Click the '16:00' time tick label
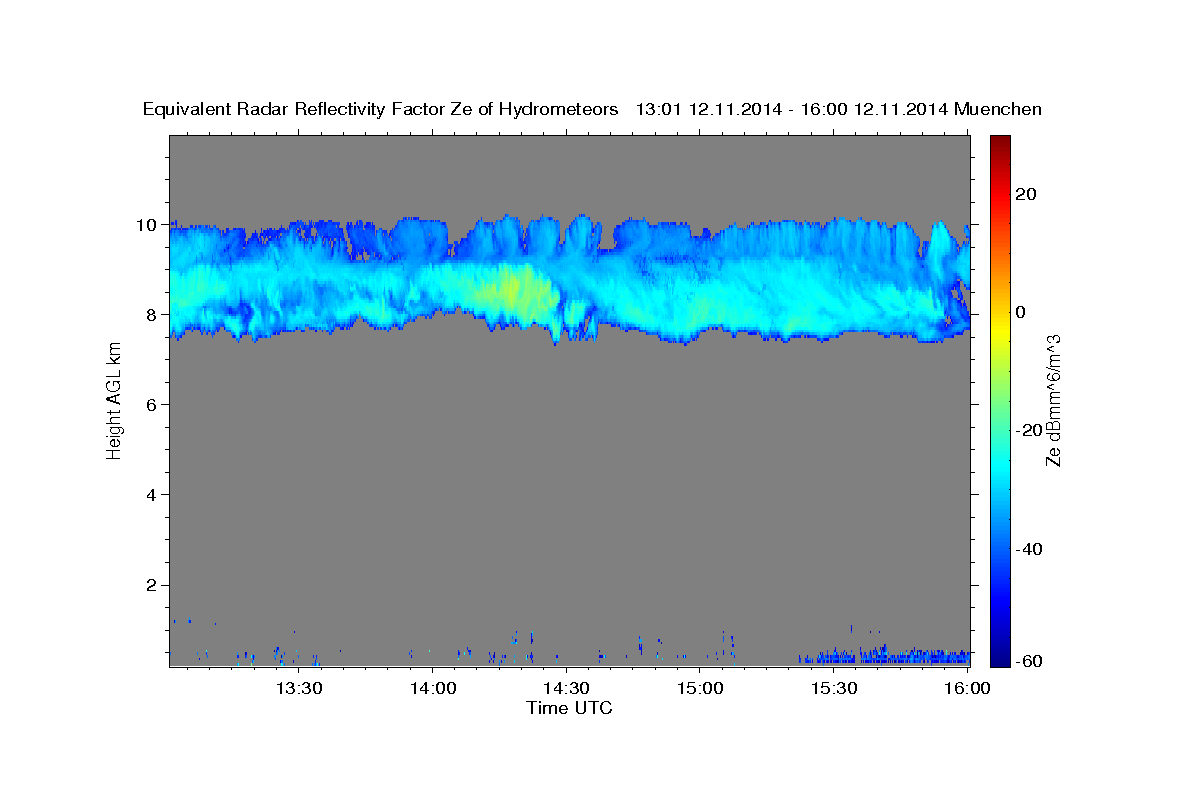The width and height of the screenshot is (1200, 800). (x=966, y=689)
